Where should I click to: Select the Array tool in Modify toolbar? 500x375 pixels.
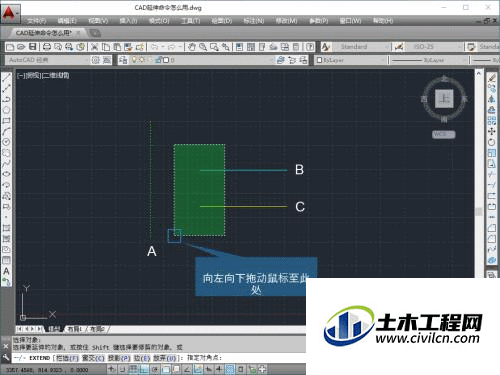(492, 121)
